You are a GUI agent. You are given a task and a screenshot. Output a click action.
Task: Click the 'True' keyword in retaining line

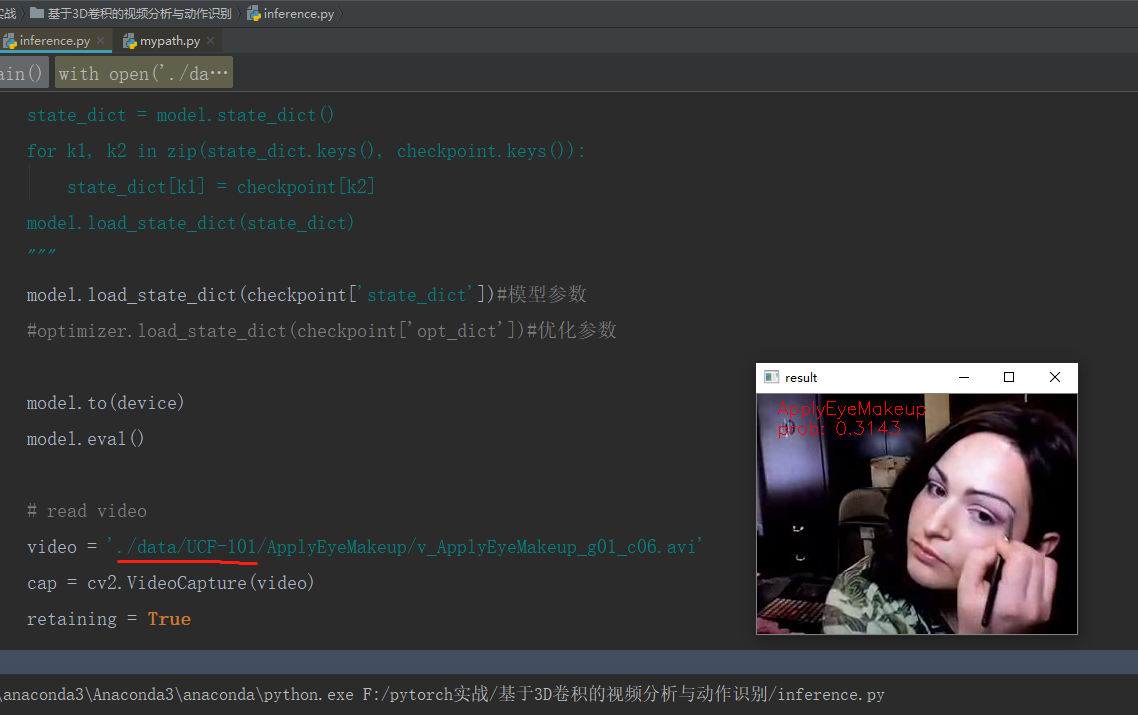(x=169, y=619)
